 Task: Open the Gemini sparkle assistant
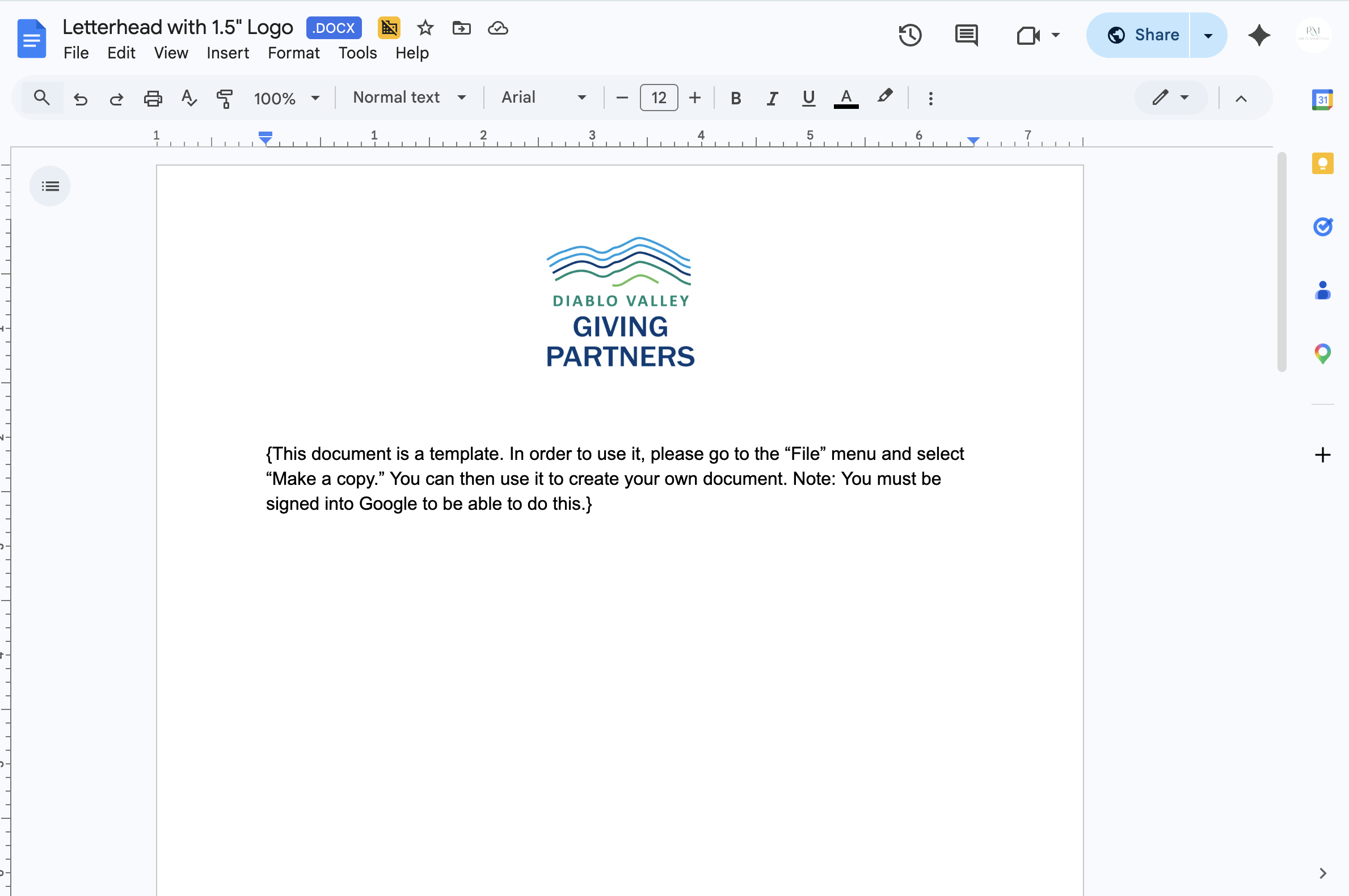pos(1259,35)
